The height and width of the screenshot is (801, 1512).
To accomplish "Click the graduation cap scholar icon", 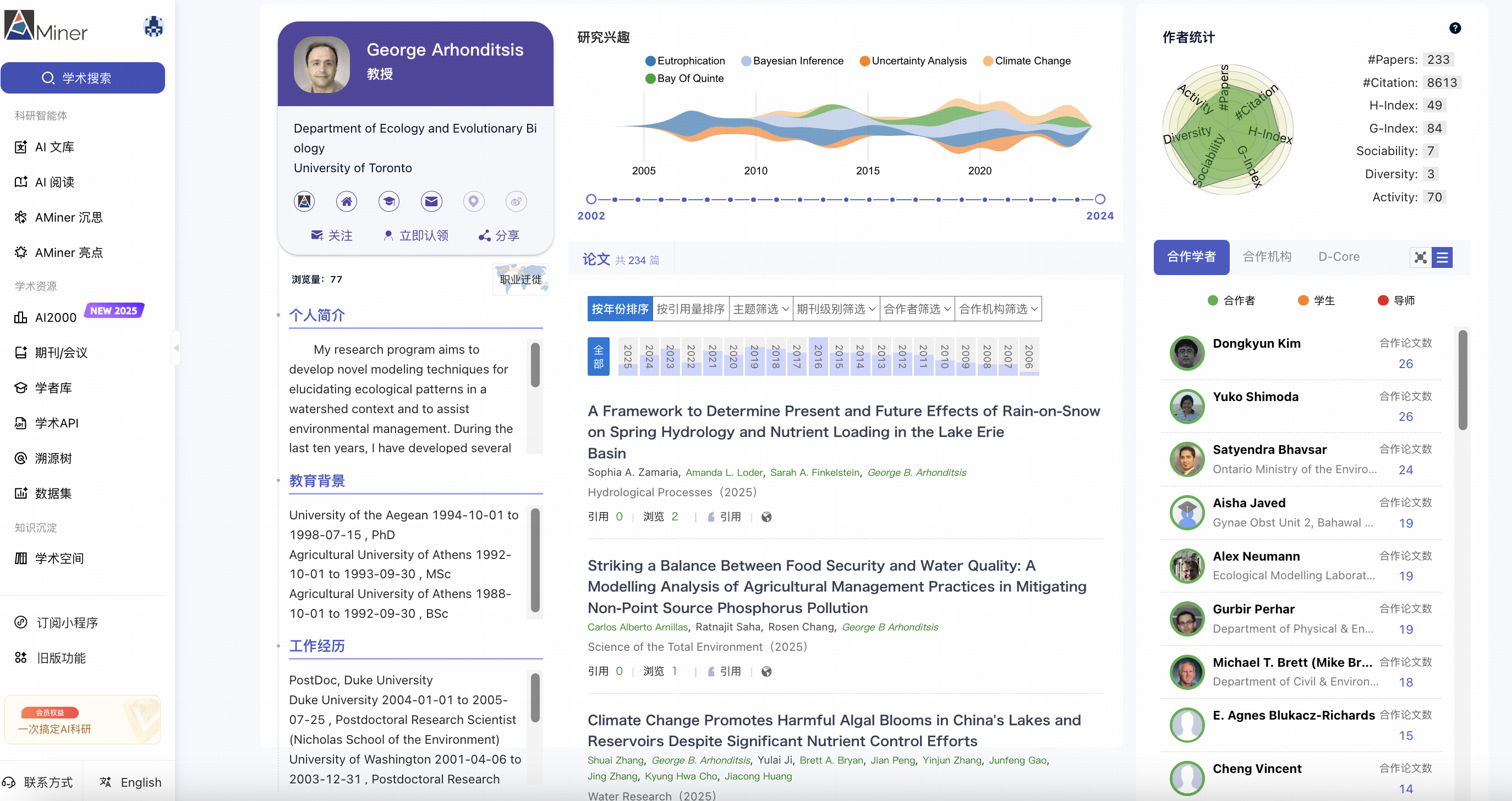I will [388, 201].
